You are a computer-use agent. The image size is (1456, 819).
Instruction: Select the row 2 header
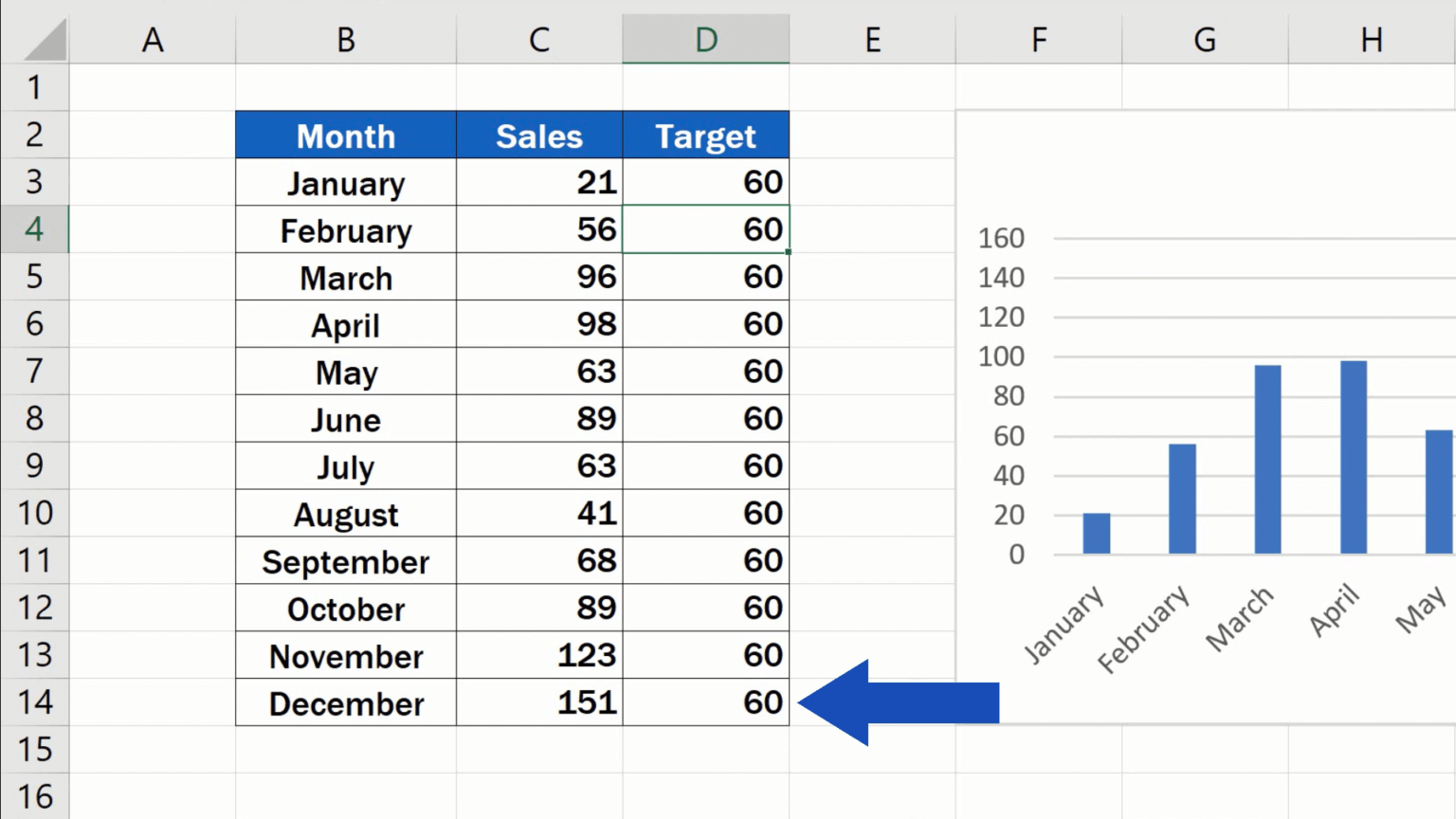[35, 135]
